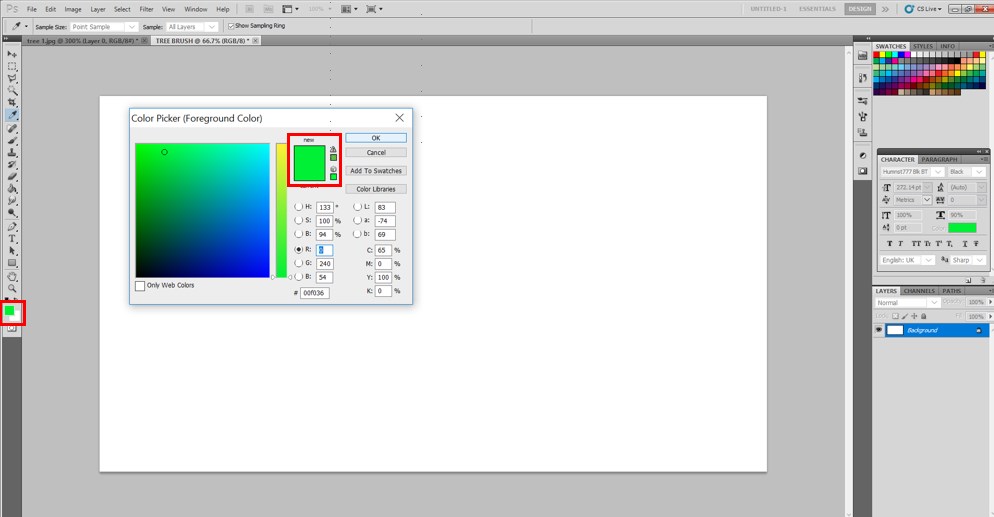The image size is (994, 517).
Task: Select the R red radio button
Action: click(299, 250)
